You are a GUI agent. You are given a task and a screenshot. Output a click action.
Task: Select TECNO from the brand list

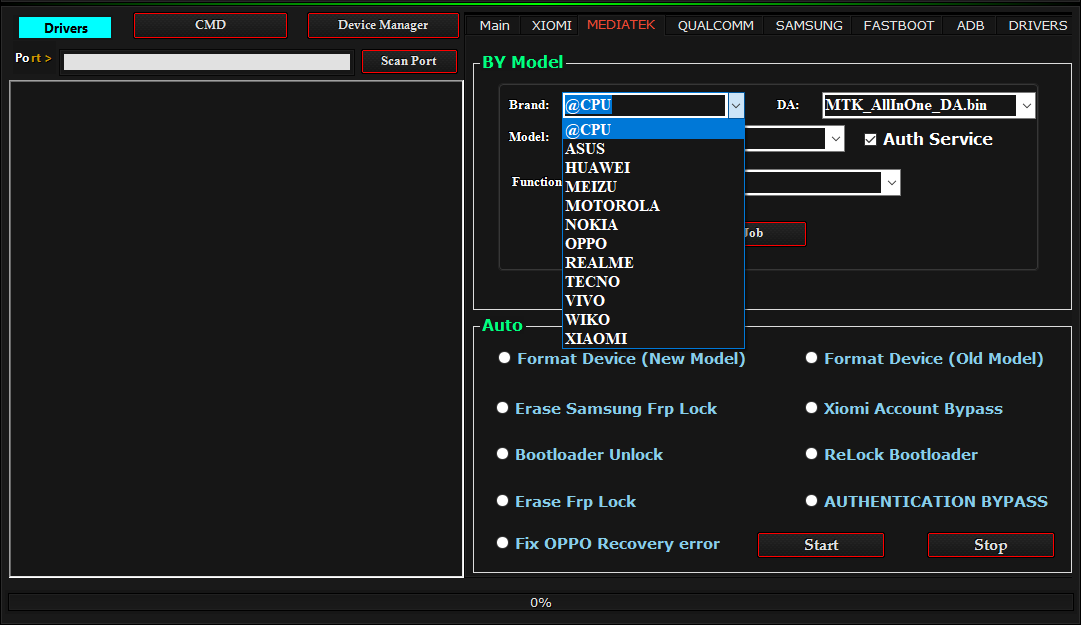(x=654, y=281)
